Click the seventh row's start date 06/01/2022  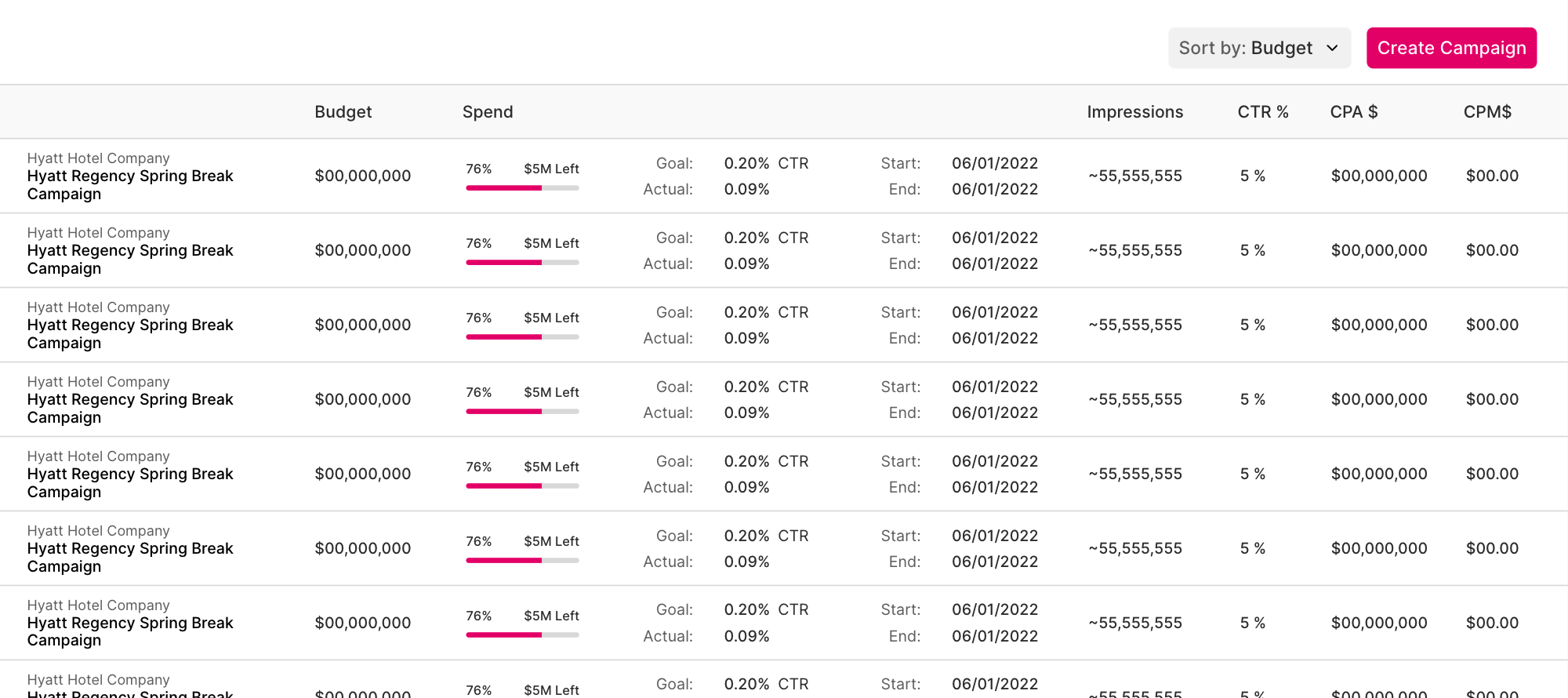coord(995,609)
